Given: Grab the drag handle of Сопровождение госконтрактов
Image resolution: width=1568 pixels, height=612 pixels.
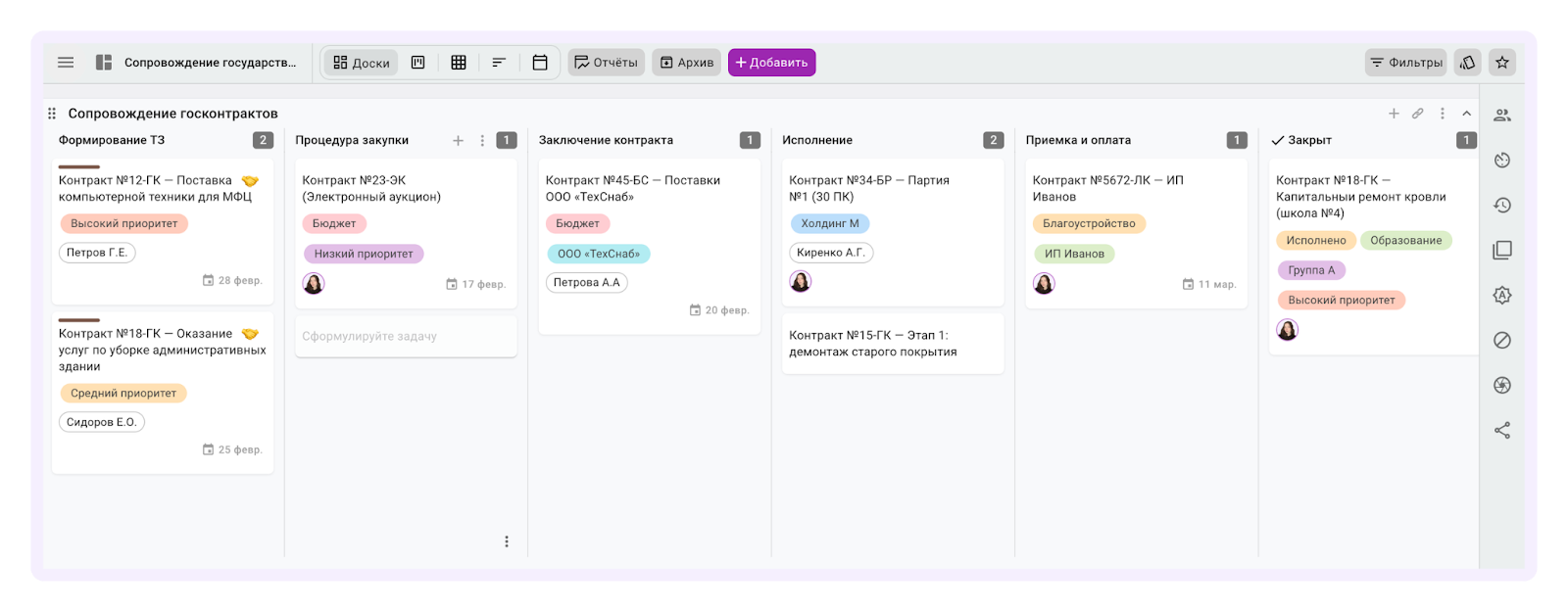Looking at the screenshot, I should 52,114.
